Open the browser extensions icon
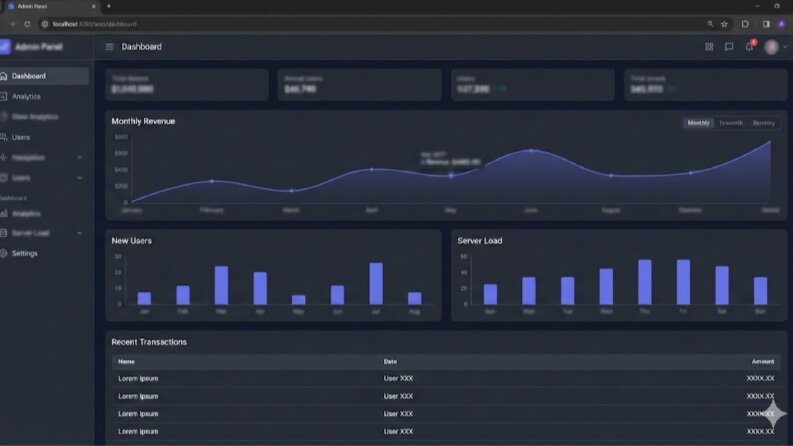This screenshot has width=793, height=446. (x=745, y=24)
